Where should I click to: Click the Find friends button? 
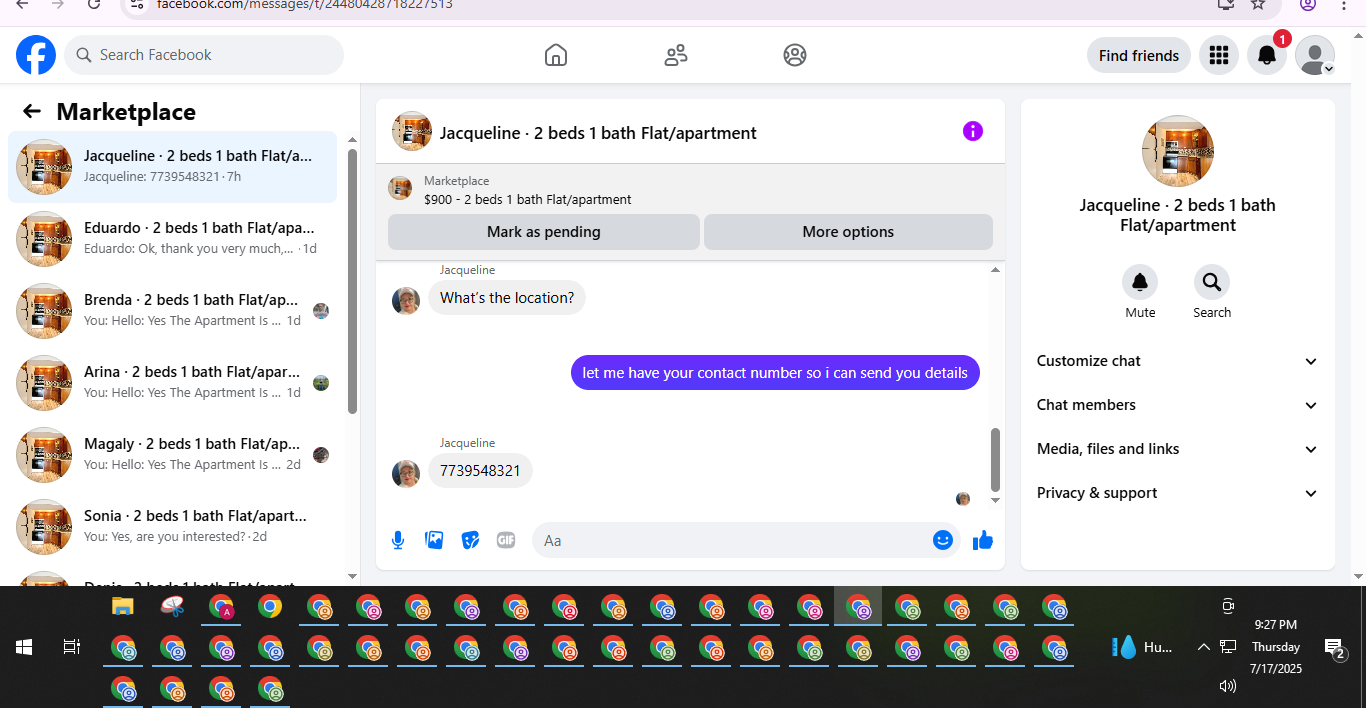(x=1139, y=55)
